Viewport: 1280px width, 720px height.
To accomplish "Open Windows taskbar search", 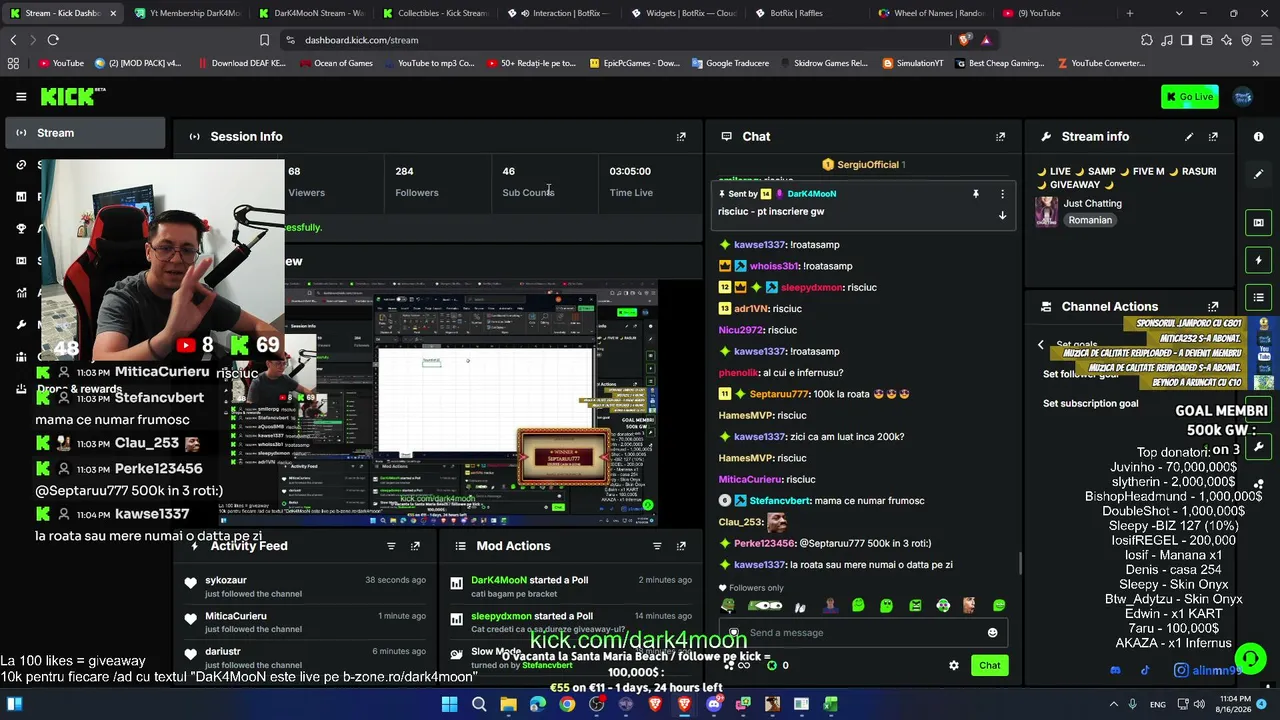I will coord(479,705).
